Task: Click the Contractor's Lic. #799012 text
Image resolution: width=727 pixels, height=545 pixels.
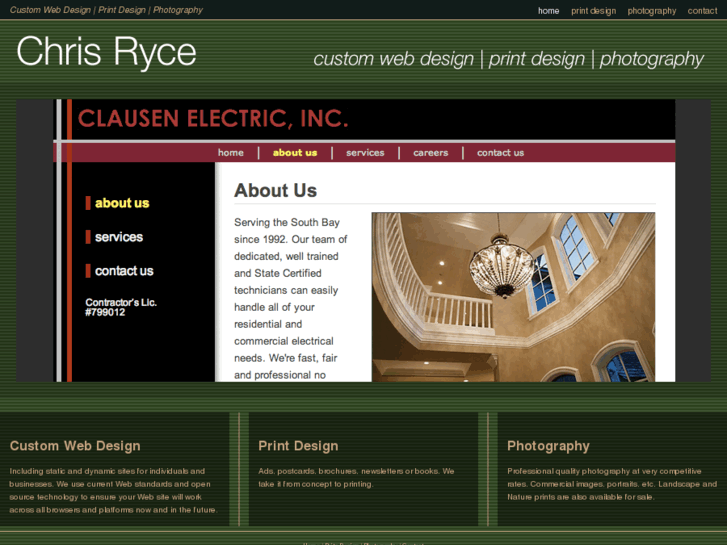Action: click(121, 307)
